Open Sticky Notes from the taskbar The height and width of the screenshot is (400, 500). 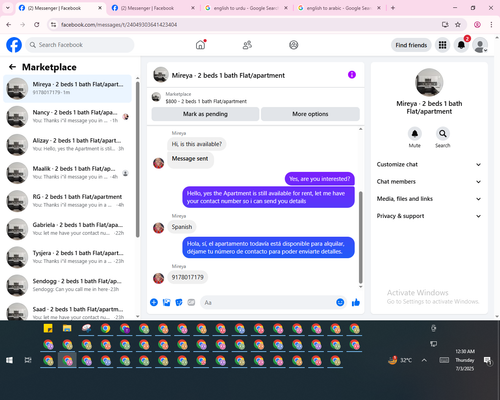[x=48, y=329]
